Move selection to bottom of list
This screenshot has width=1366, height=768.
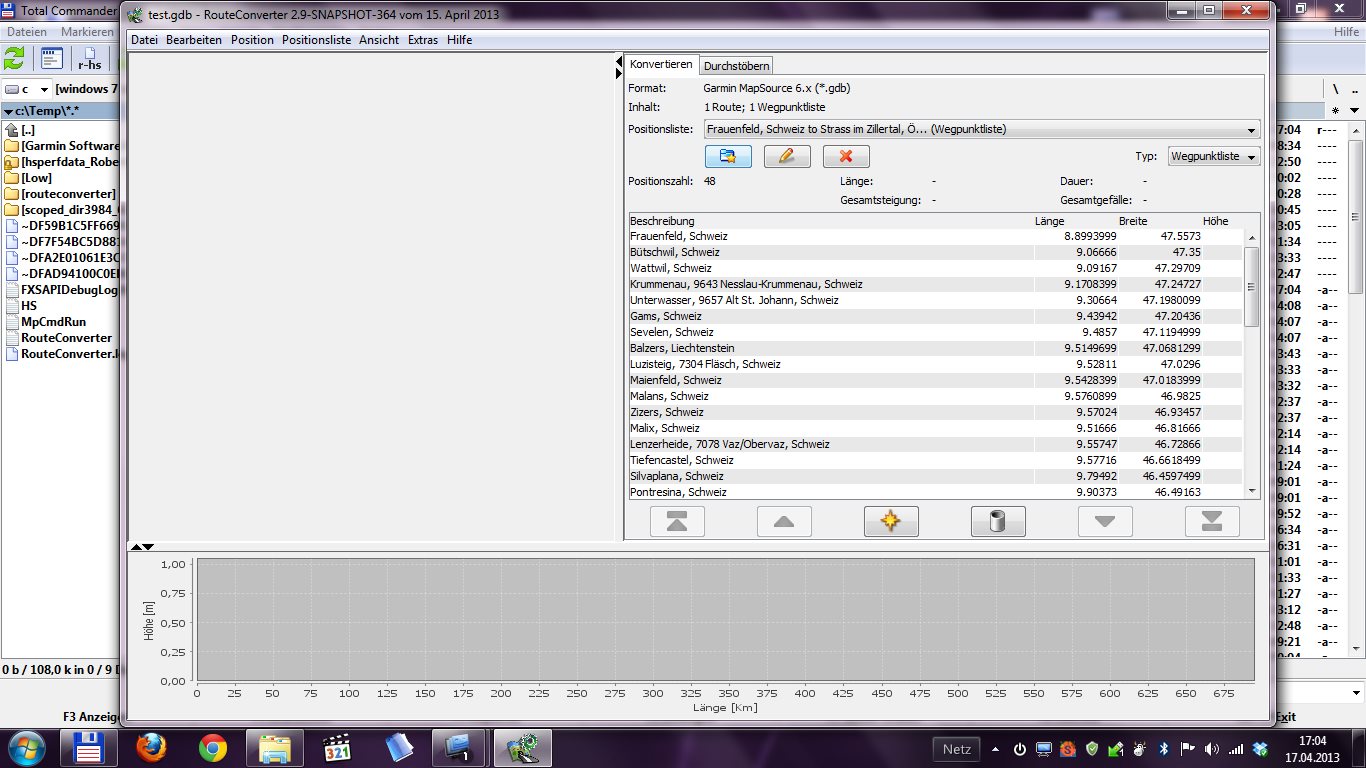[1212, 521]
